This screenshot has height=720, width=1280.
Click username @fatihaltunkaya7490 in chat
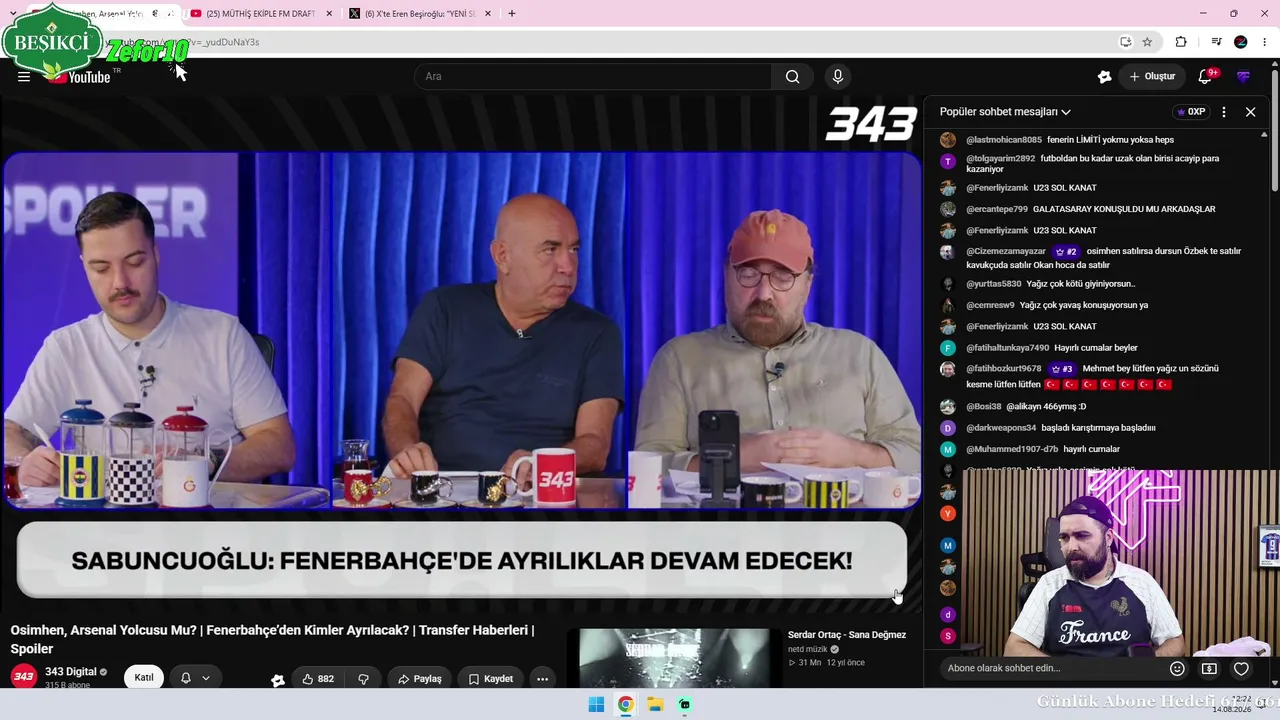coord(1008,348)
